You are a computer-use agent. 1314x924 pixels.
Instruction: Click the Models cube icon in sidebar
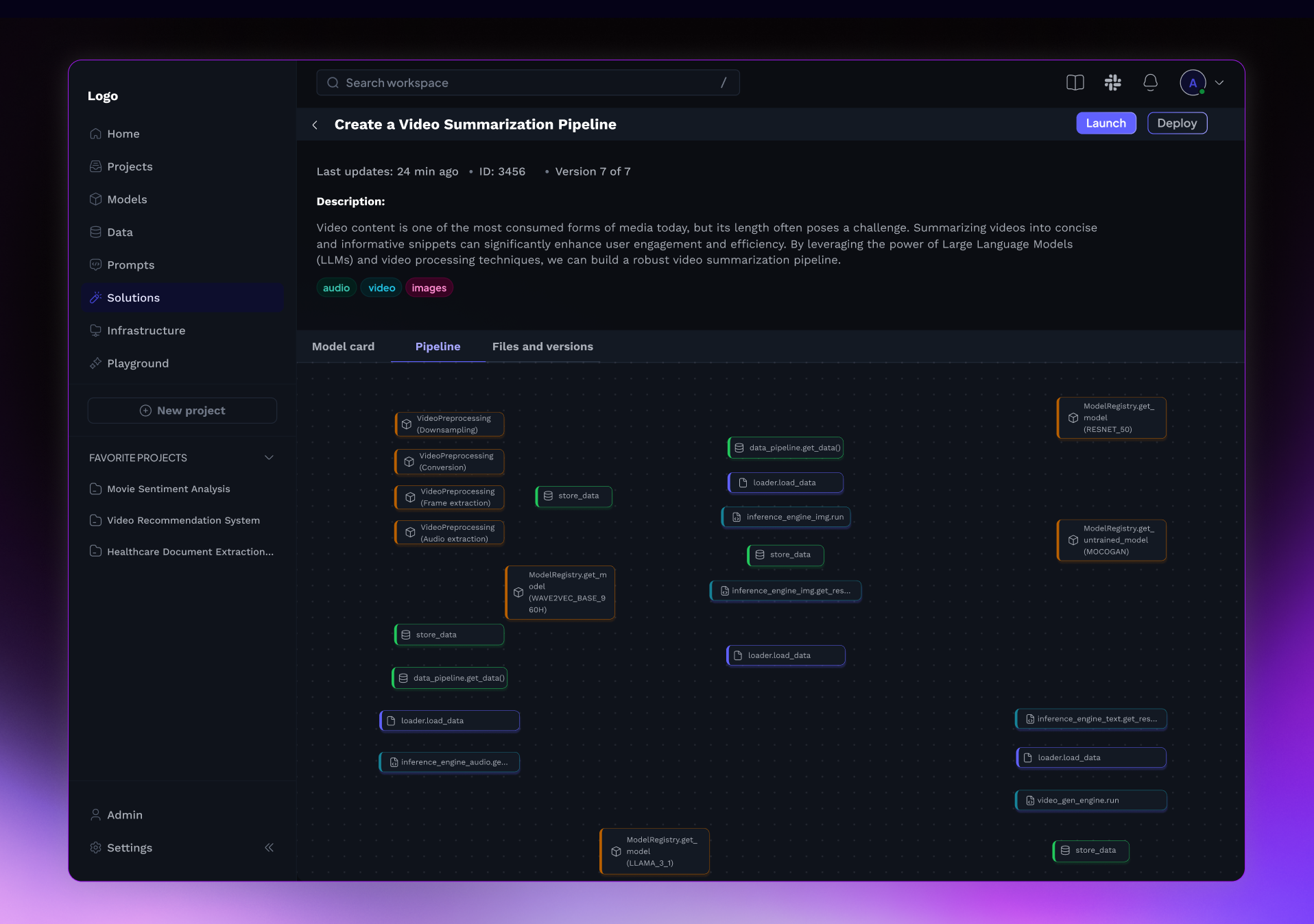[x=96, y=199]
